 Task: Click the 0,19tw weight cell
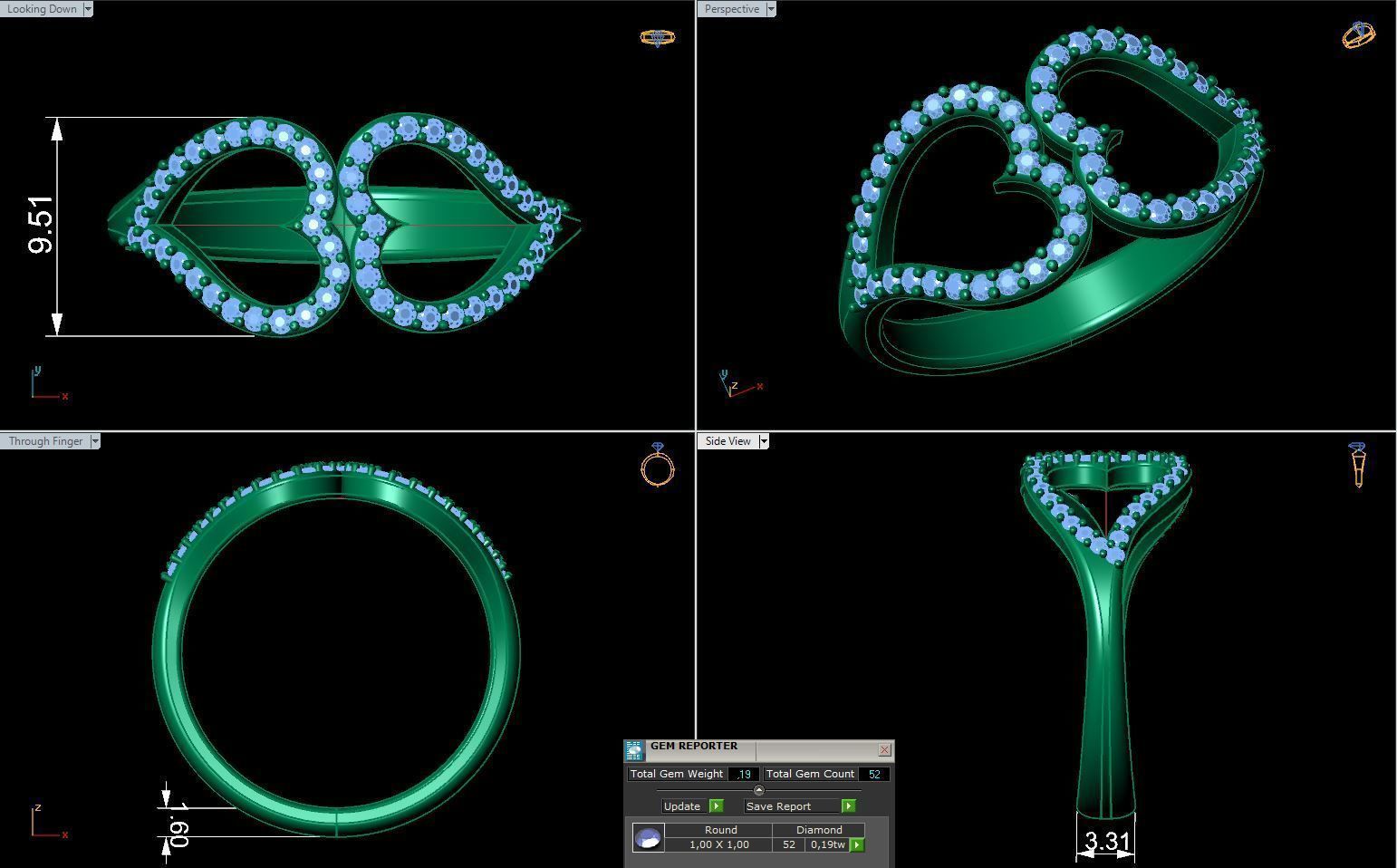pyautogui.click(x=827, y=844)
